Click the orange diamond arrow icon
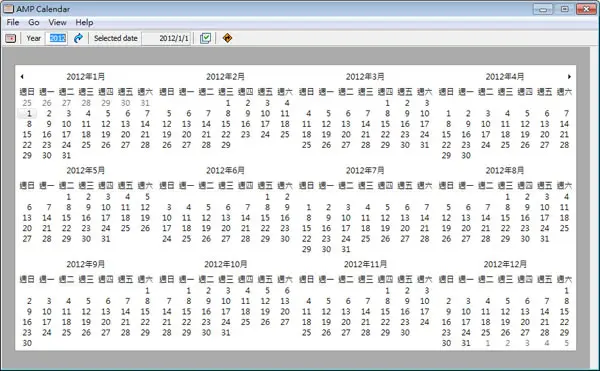The image size is (600, 371). pos(227,38)
